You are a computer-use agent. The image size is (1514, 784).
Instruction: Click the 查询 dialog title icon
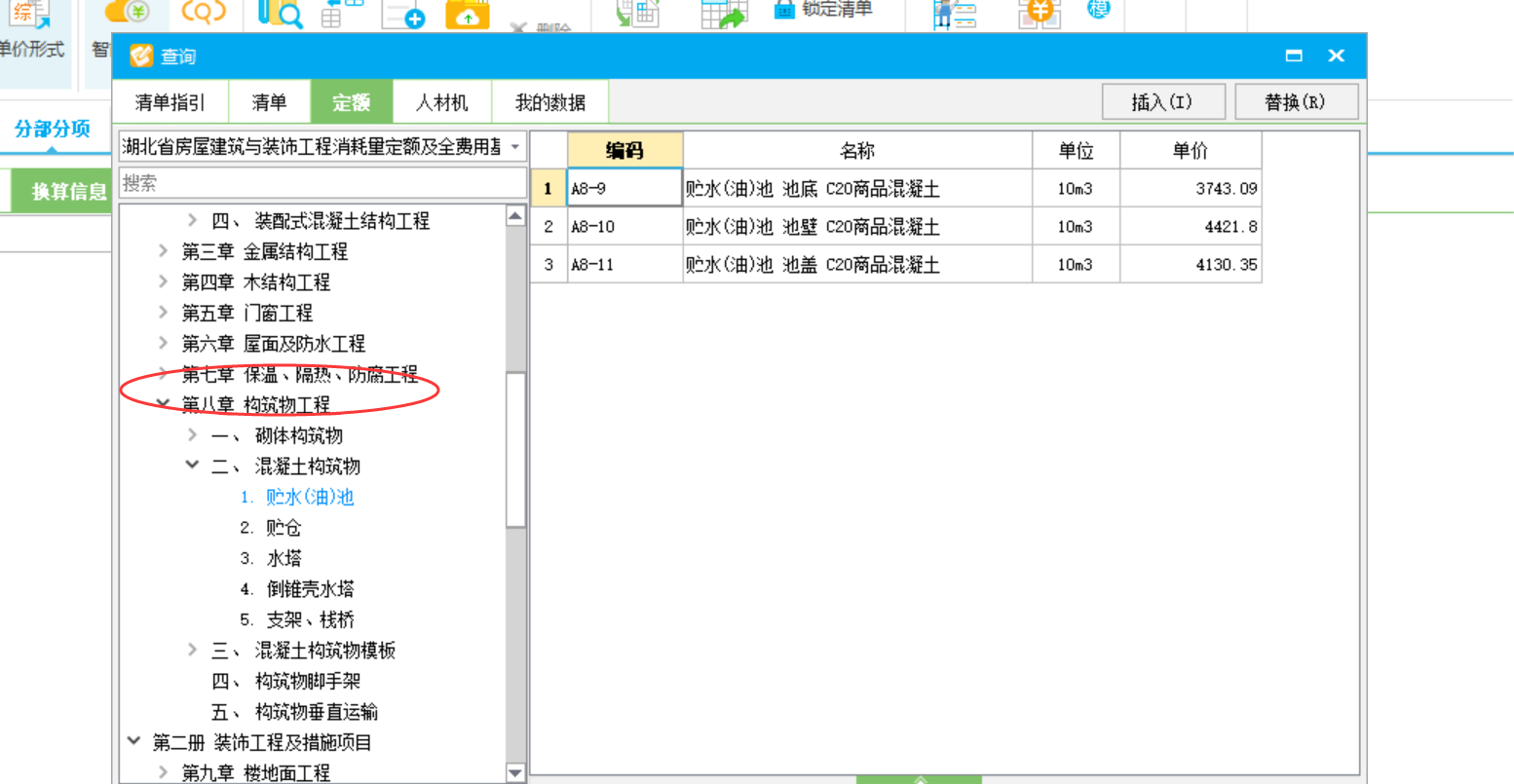(x=141, y=56)
